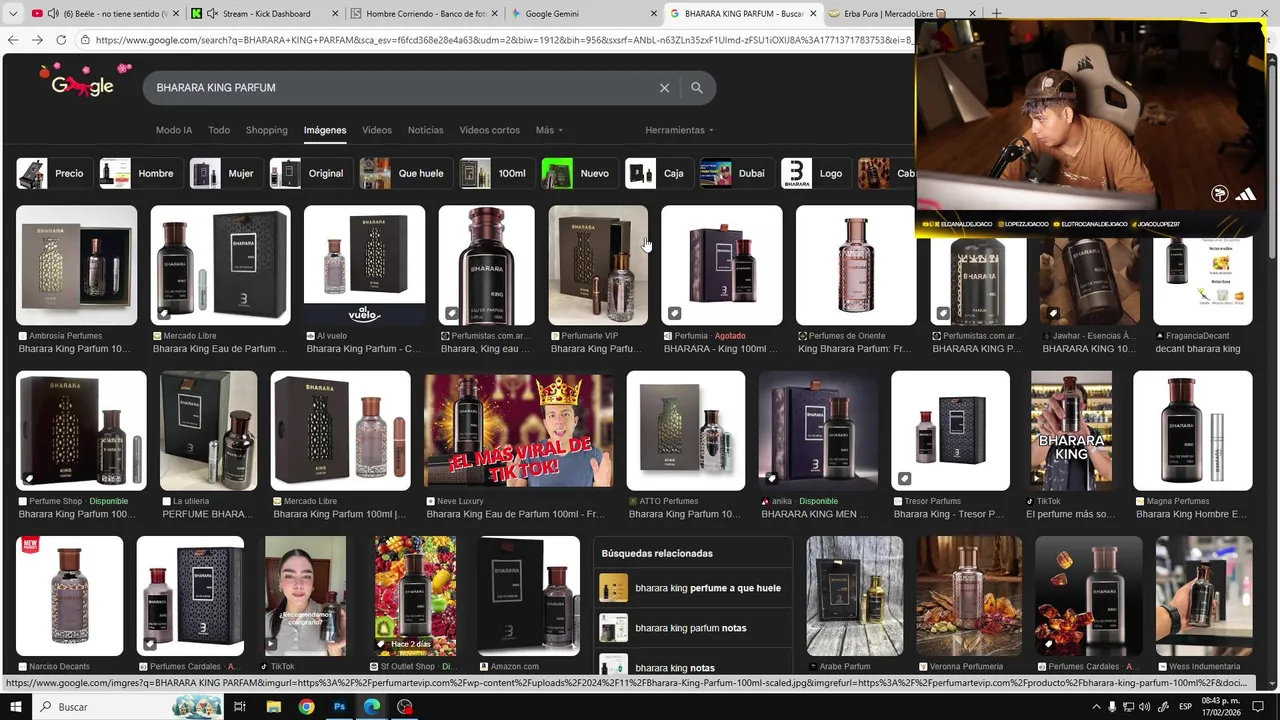The image size is (1280, 720).
Task: Close the Google Gemini tab
Action: pyautogui.click(x=654, y=14)
